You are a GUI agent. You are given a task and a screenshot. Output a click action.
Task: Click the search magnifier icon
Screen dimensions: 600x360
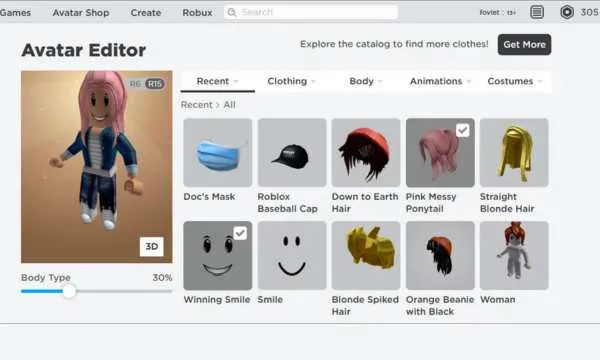click(x=232, y=12)
